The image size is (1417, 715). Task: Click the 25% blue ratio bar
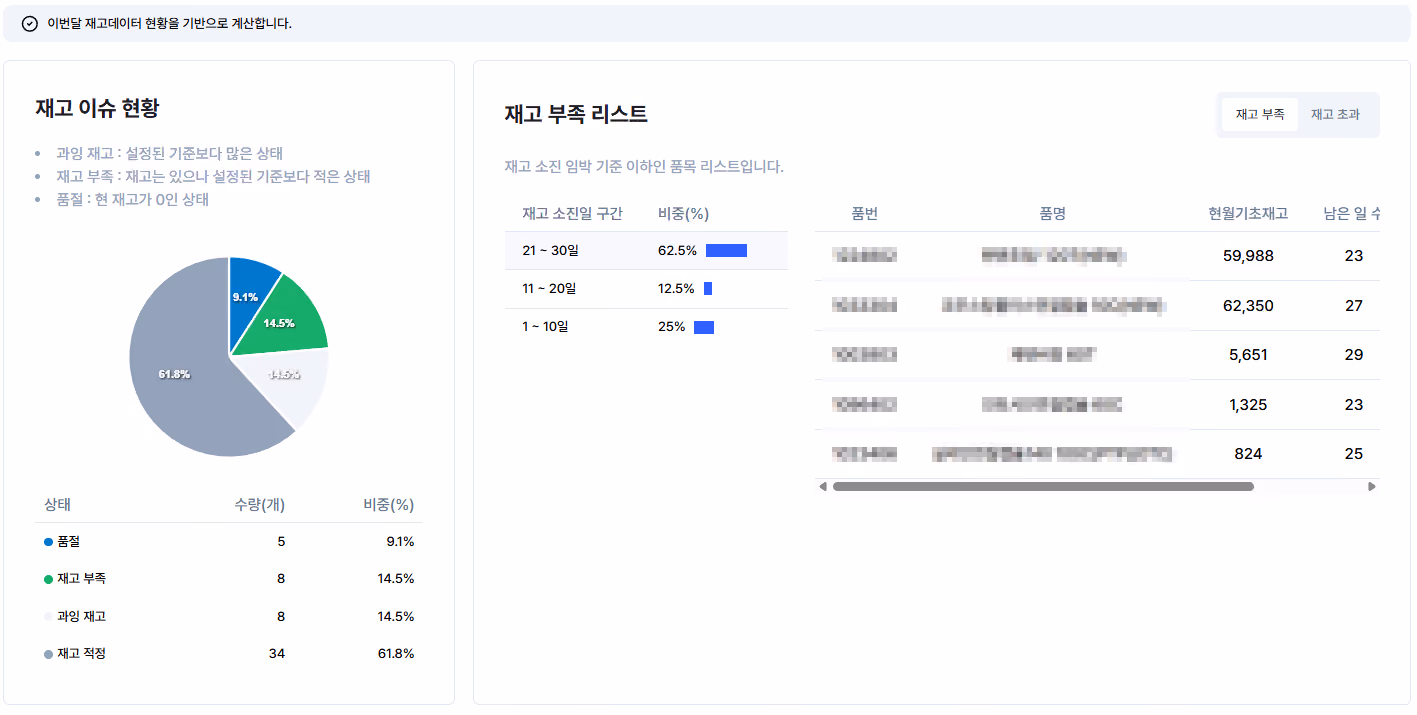coord(704,327)
